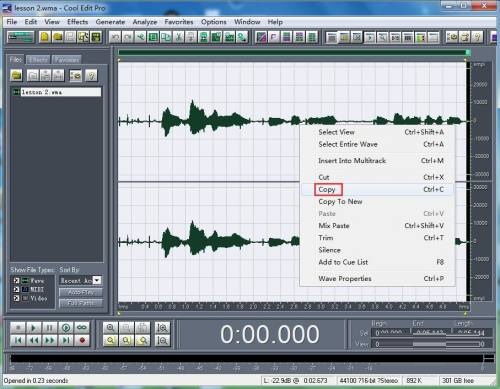
Task: Open the View menu
Action: (52, 22)
